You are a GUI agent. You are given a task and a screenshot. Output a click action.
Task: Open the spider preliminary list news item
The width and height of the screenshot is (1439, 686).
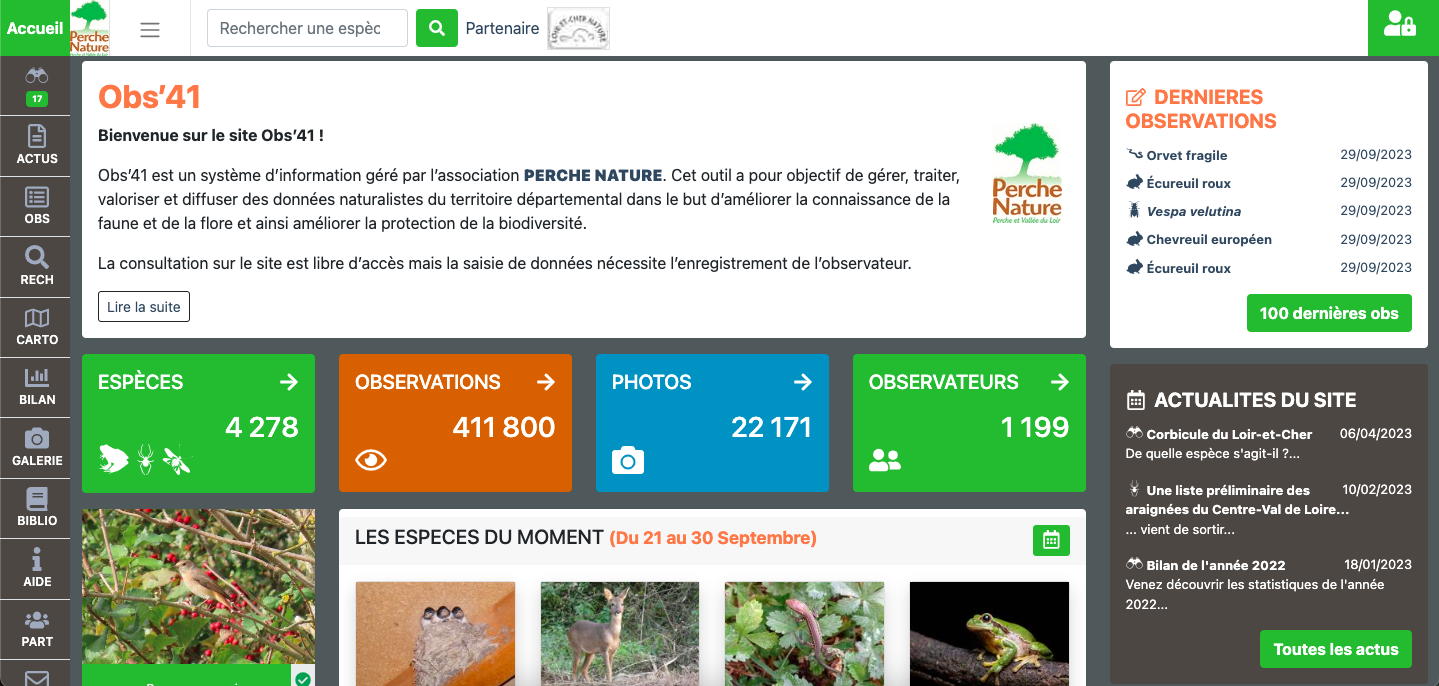(x=1237, y=499)
